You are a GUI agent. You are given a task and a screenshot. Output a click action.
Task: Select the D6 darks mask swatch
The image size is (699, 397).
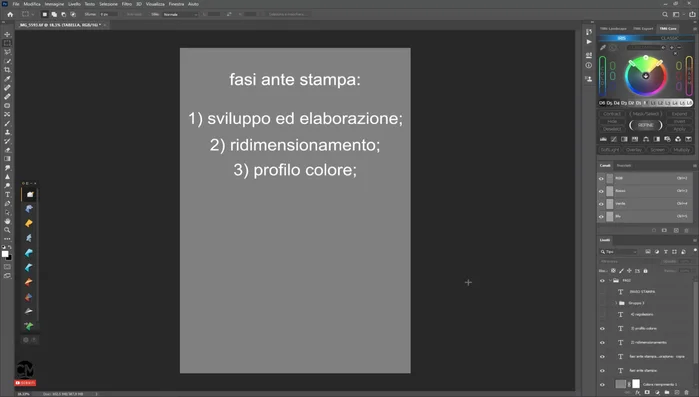coord(602,103)
